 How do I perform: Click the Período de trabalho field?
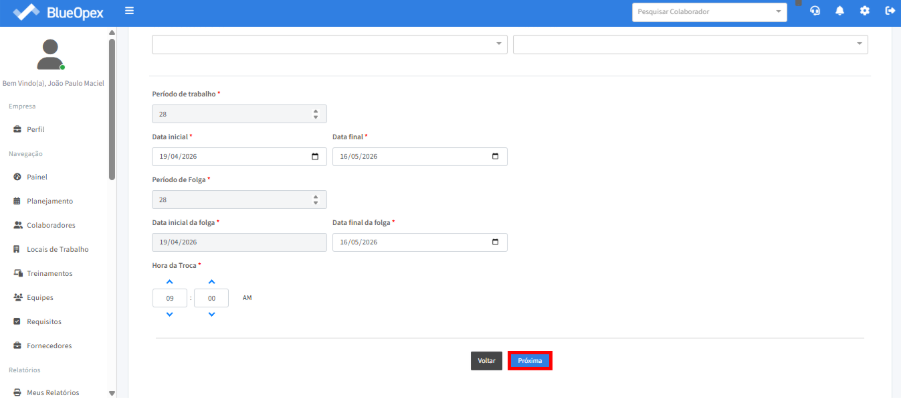[x=239, y=114]
